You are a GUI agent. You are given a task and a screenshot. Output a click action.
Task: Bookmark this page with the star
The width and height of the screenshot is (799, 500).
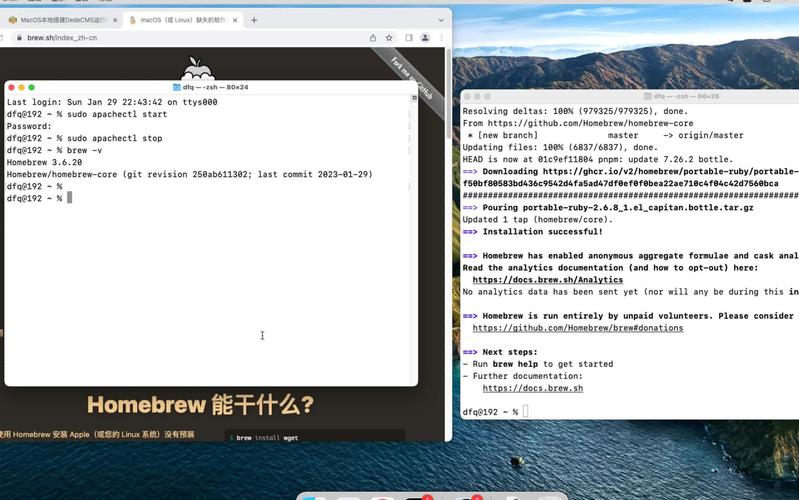pos(389,38)
